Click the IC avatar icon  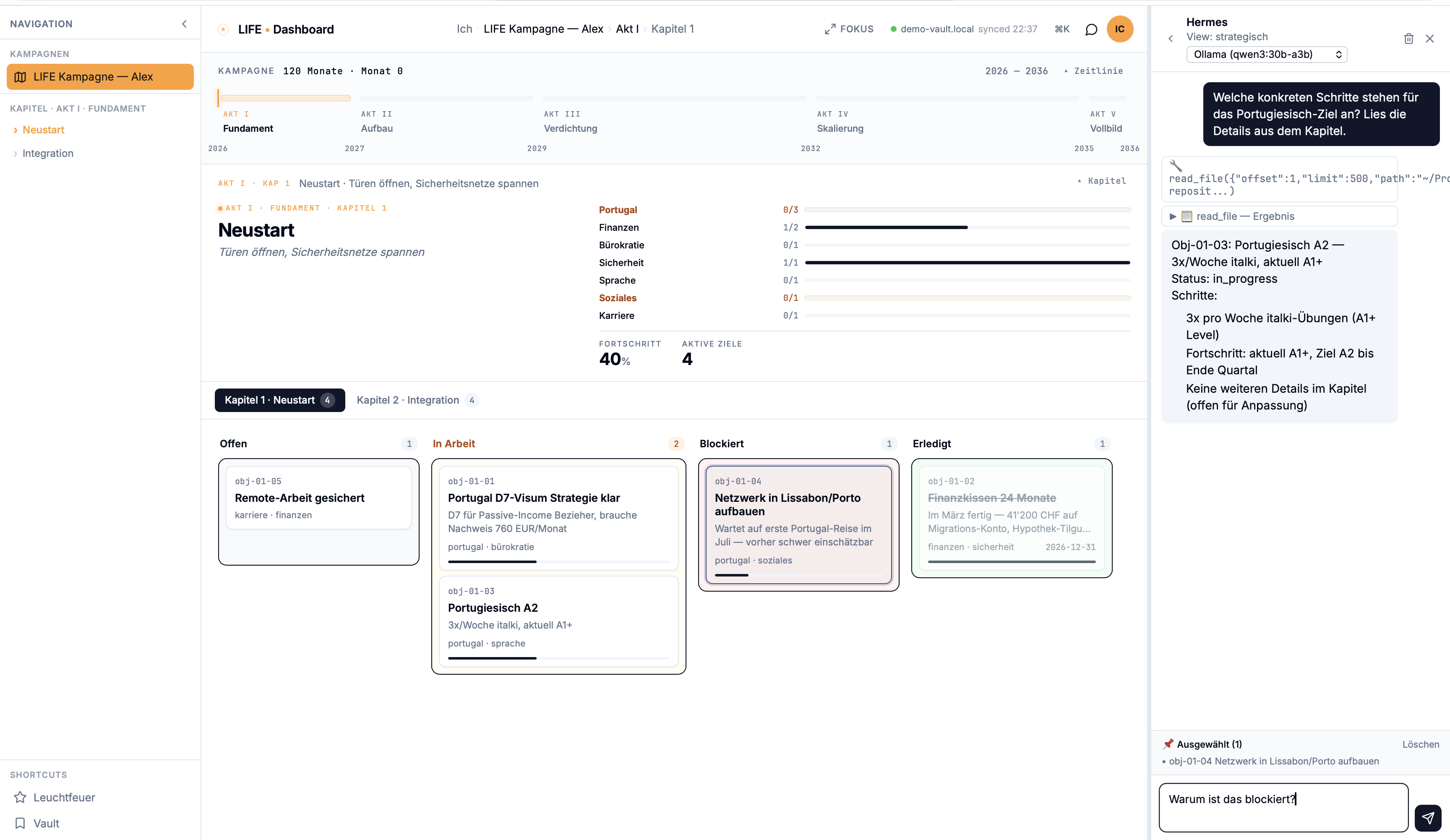pos(1120,29)
